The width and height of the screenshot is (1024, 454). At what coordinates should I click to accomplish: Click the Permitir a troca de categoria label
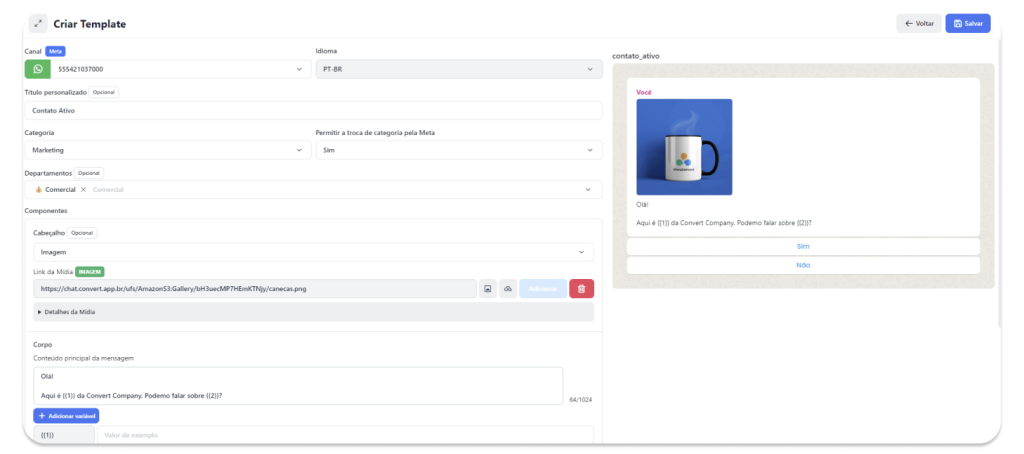(376, 133)
